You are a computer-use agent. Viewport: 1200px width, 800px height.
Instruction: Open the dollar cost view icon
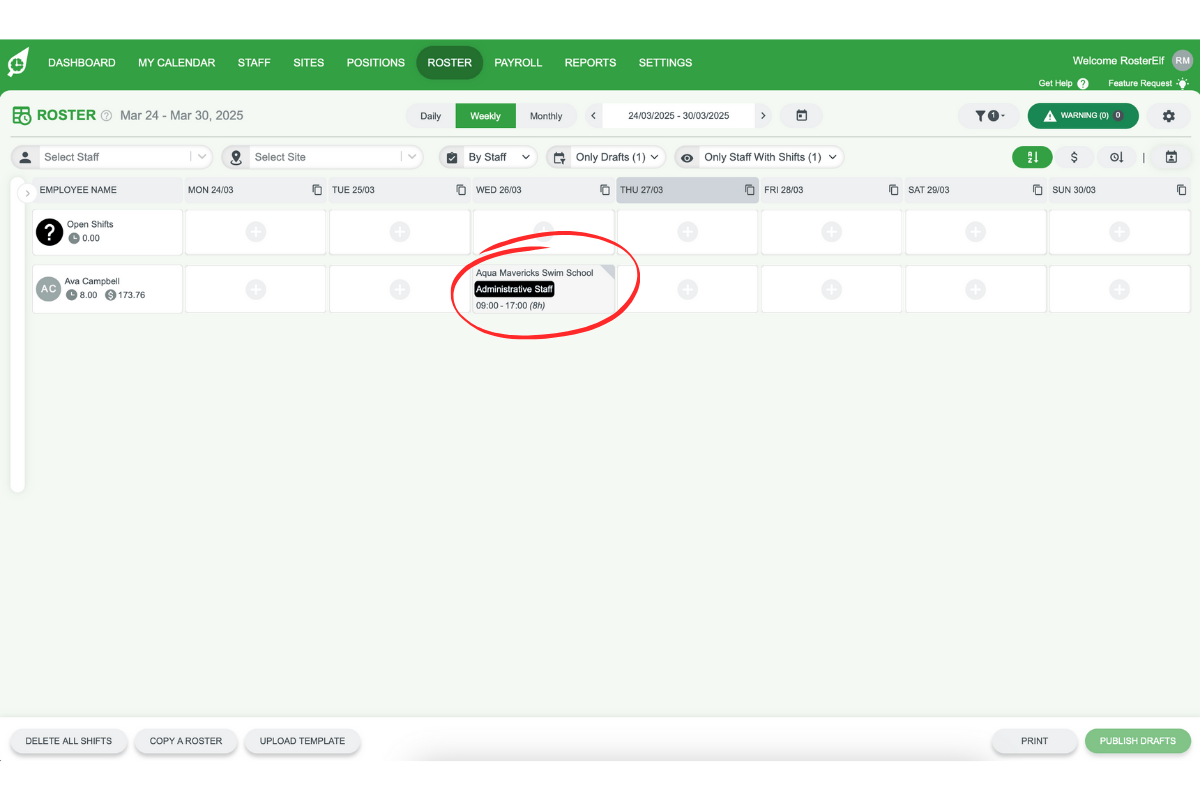[x=1075, y=157]
